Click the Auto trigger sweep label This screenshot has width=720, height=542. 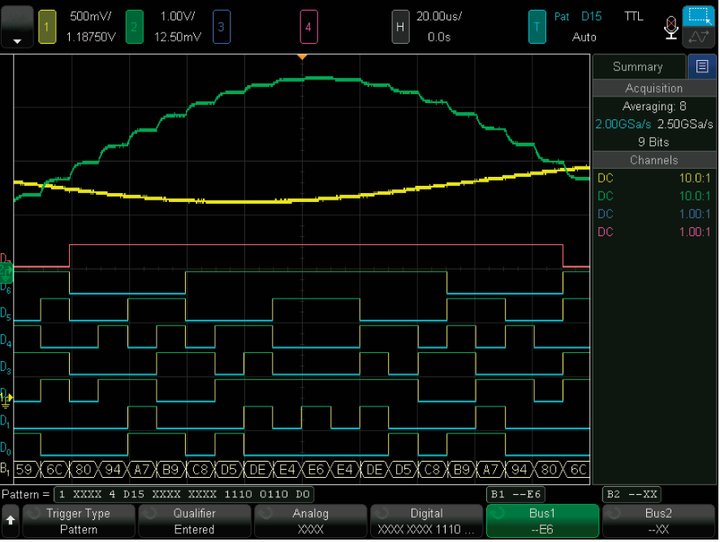pyautogui.click(x=584, y=37)
